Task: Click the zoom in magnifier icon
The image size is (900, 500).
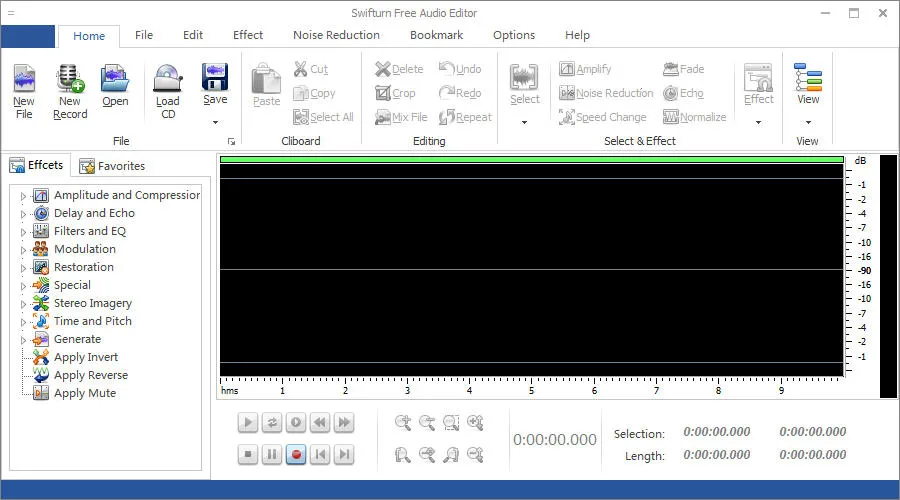Action: pos(403,423)
